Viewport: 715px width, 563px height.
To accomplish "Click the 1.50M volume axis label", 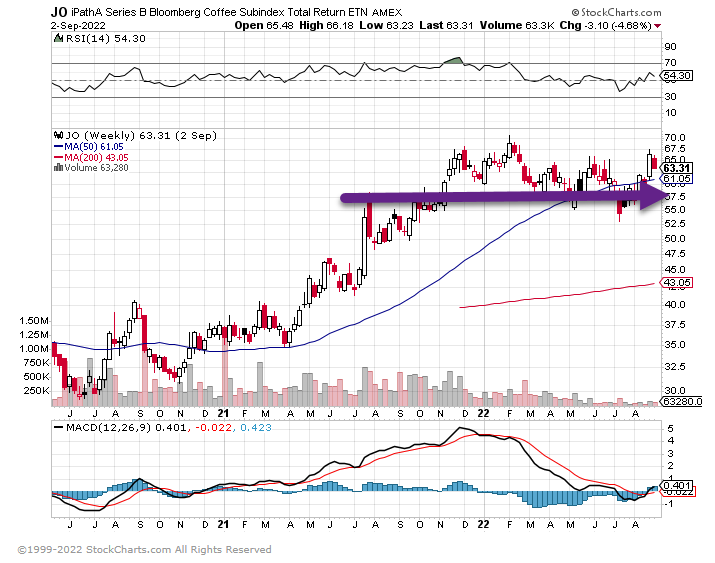I will pyautogui.click(x=34, y=321).
